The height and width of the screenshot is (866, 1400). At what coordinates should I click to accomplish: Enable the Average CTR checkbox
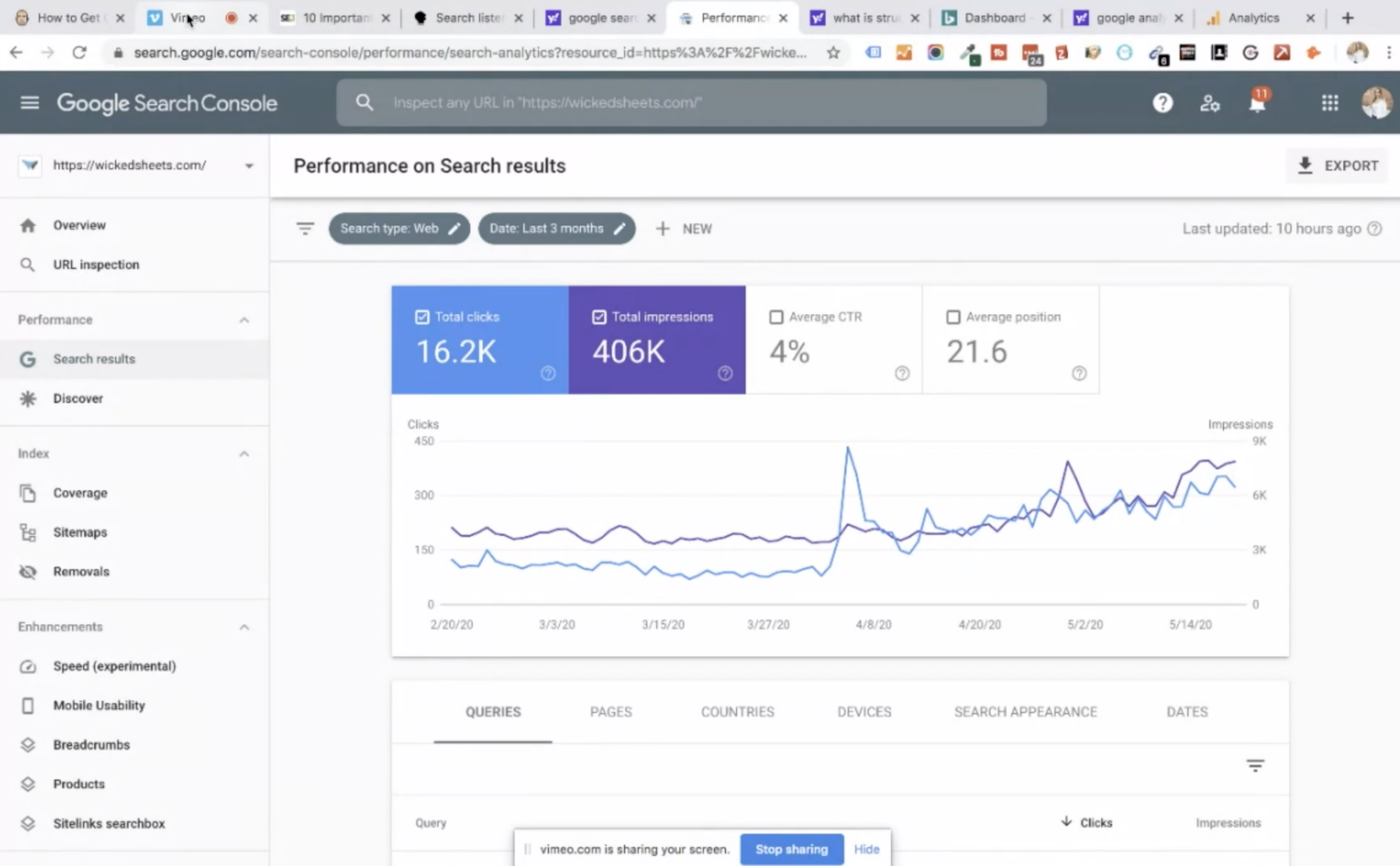(776, 317)
